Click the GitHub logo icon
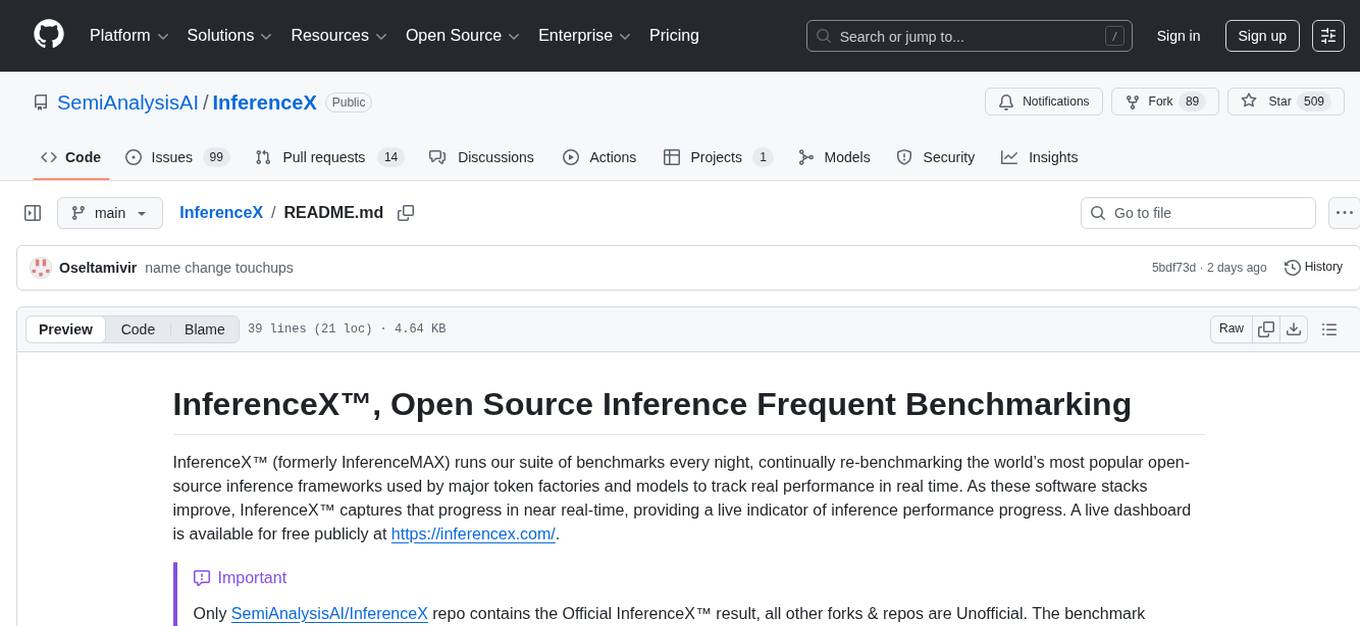 49,35
